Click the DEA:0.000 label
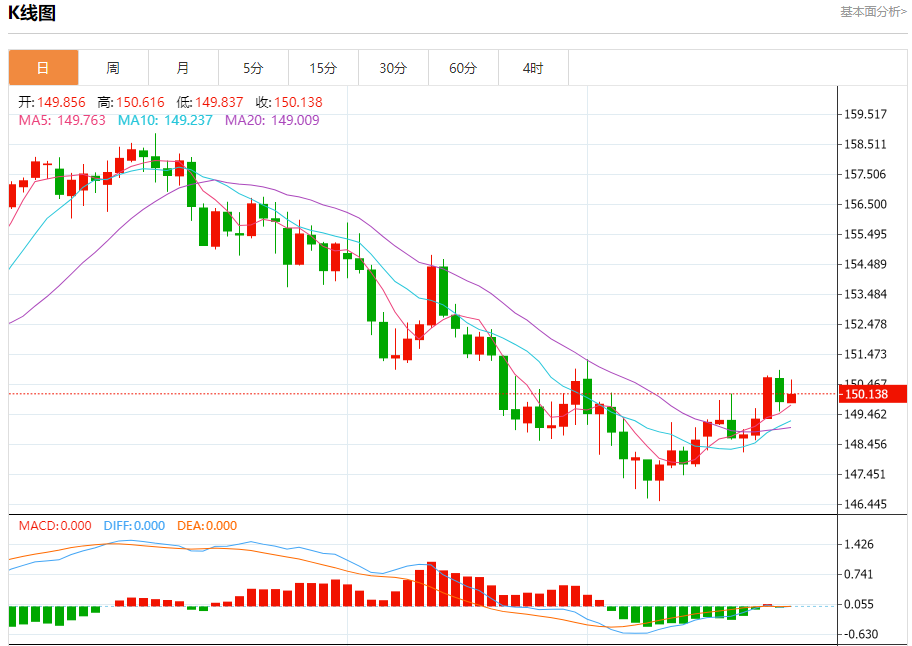The image size is (912, 646). click(207, 526)
